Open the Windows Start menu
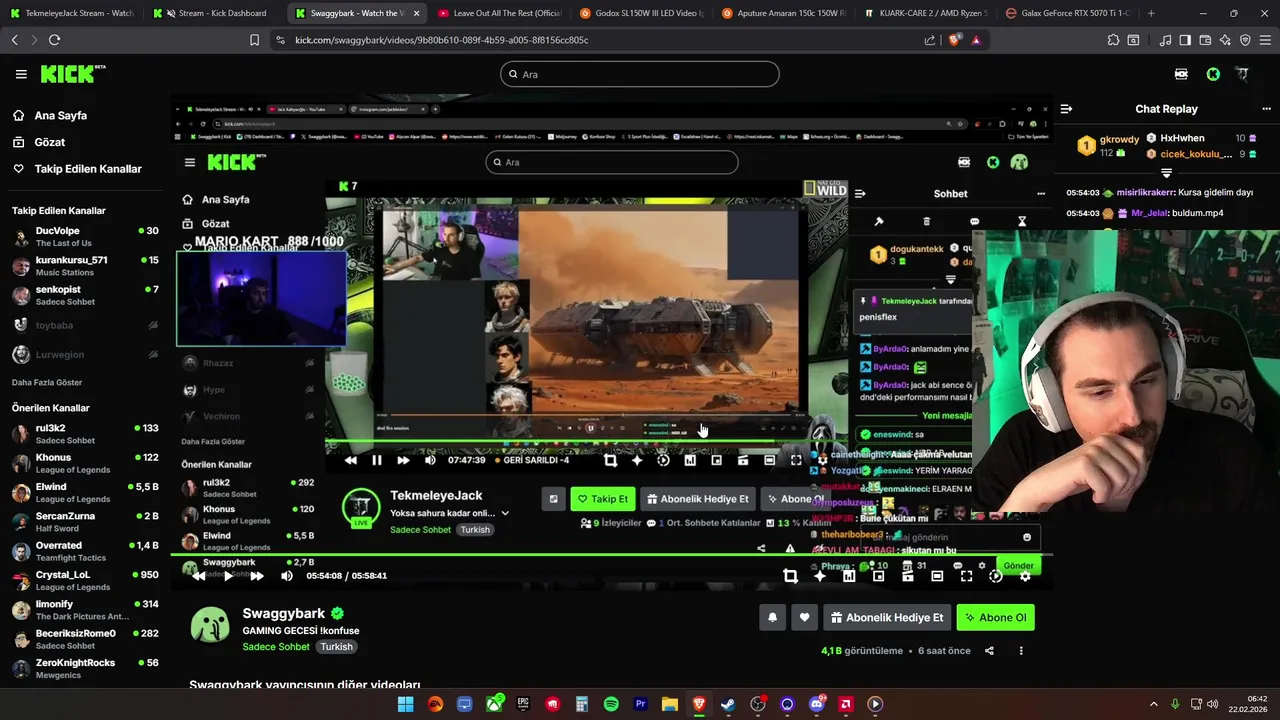1280x720 pixels. [405, 704]
